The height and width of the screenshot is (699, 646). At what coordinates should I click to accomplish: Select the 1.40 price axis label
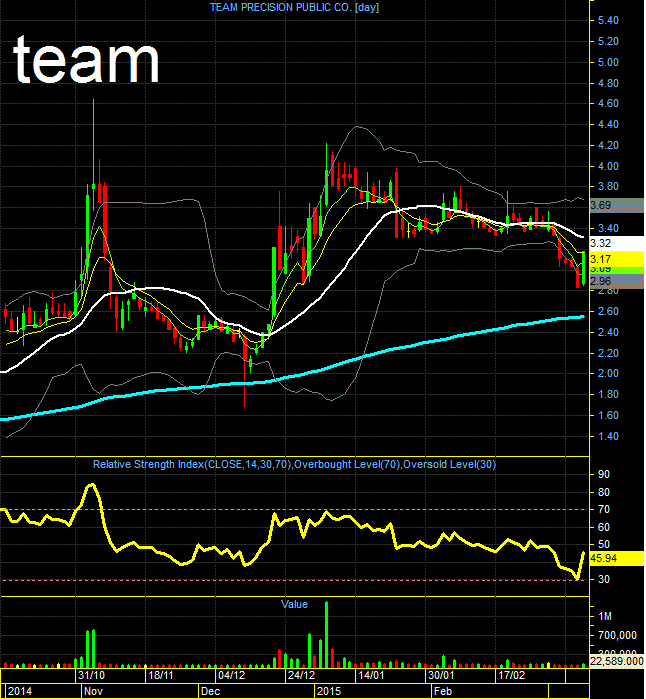click(x=608, y=436)
